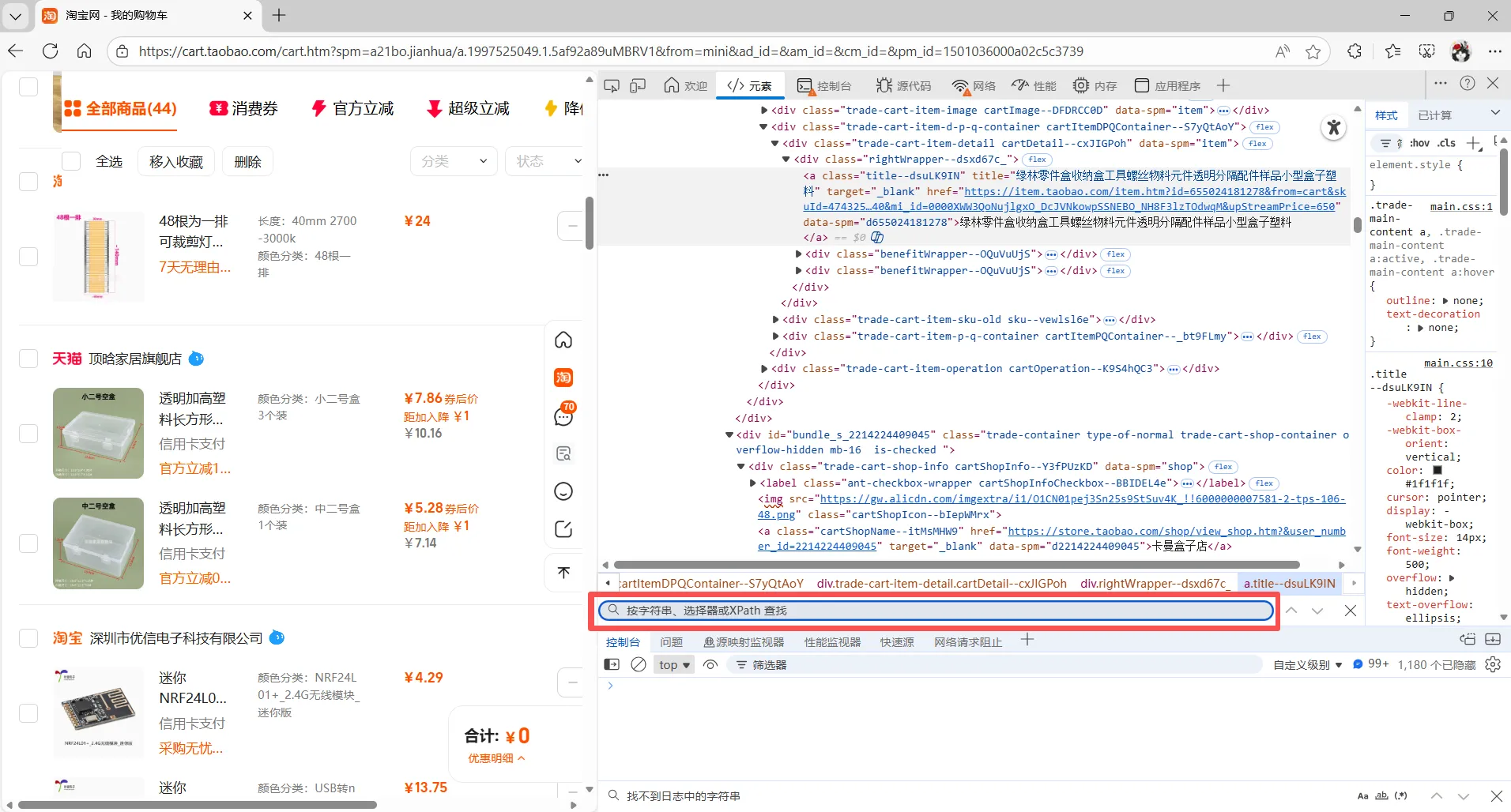Toggle live expression eye icon
Screen dimensions: 1511x812
click(710, 664)
